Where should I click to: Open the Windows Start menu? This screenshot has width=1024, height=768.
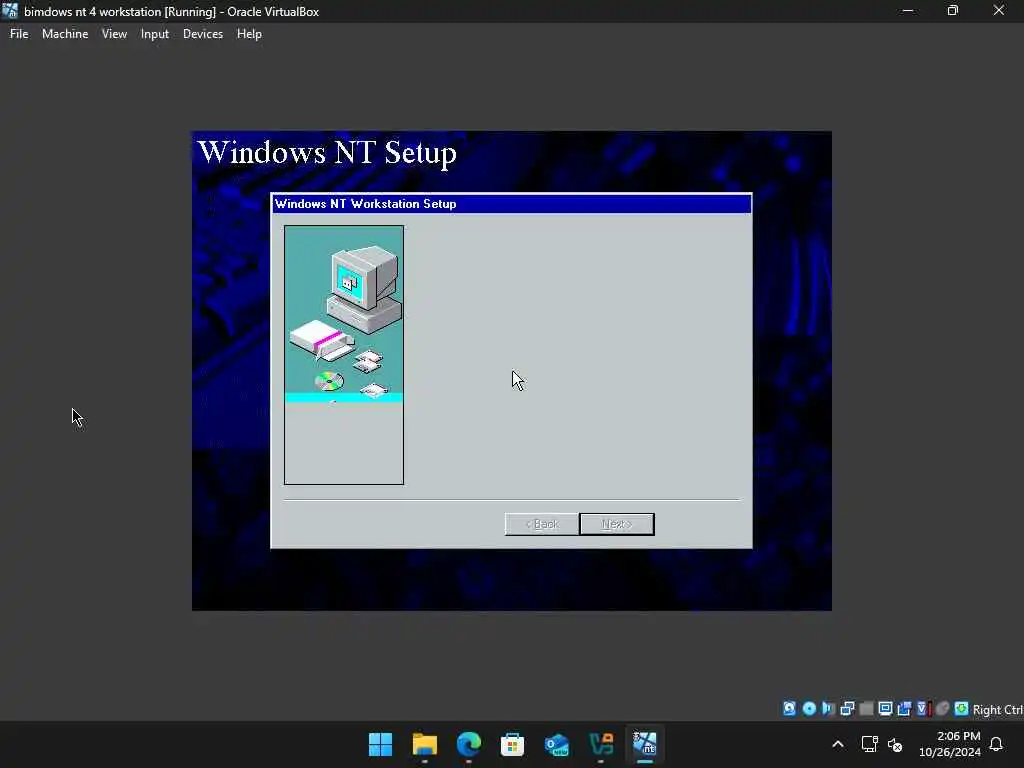point(380,744)
